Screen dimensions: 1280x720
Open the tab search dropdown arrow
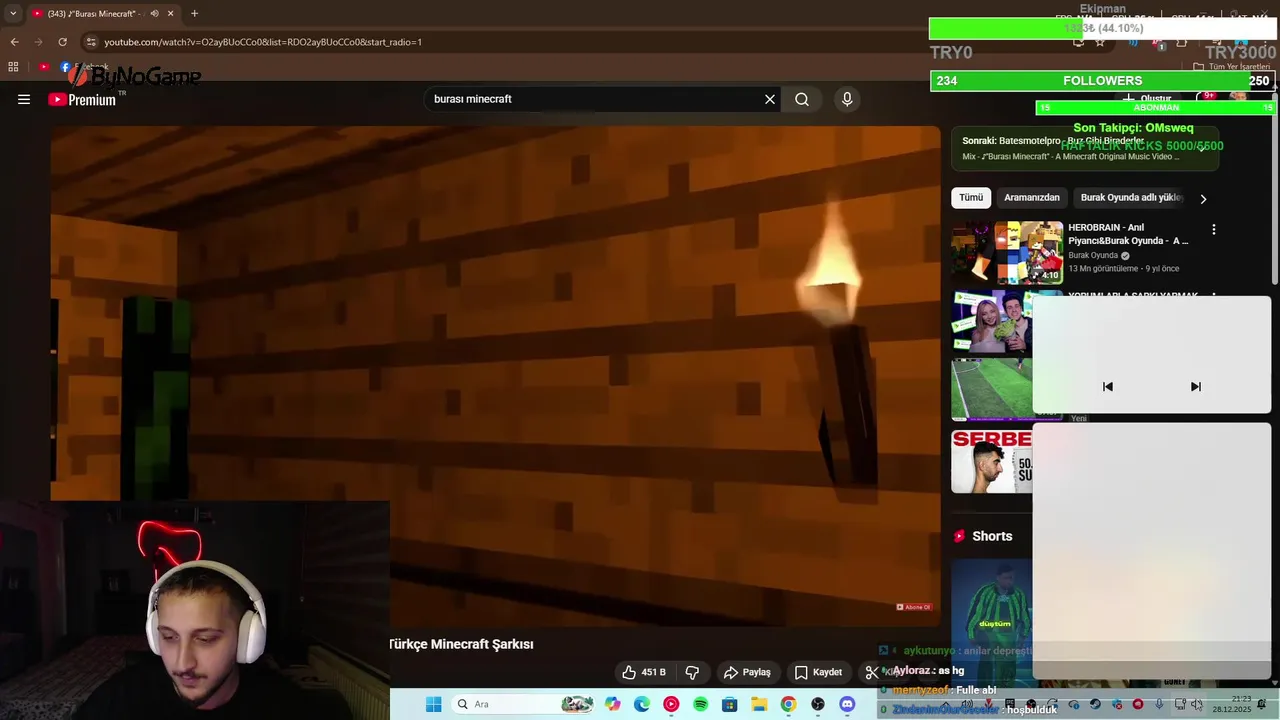click(13, 14)
